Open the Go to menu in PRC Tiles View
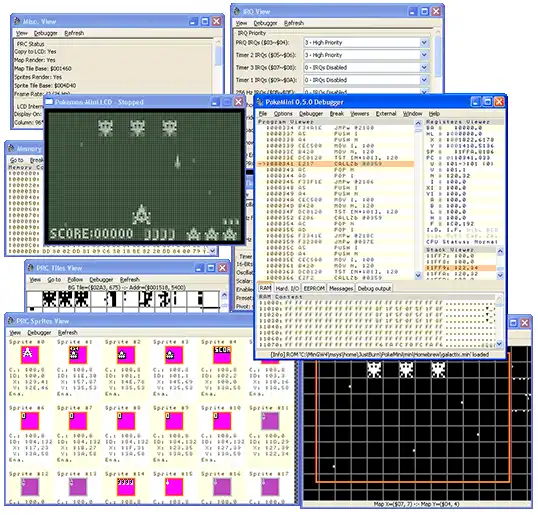 pos(54,279)
